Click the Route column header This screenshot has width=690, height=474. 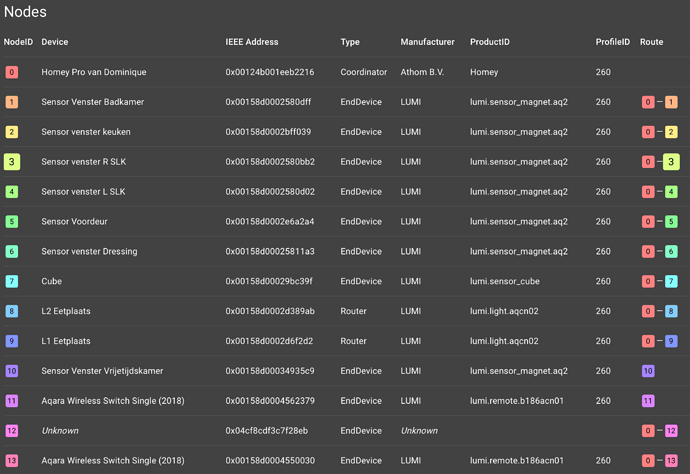pyautogui.click(x=651, y=42)
